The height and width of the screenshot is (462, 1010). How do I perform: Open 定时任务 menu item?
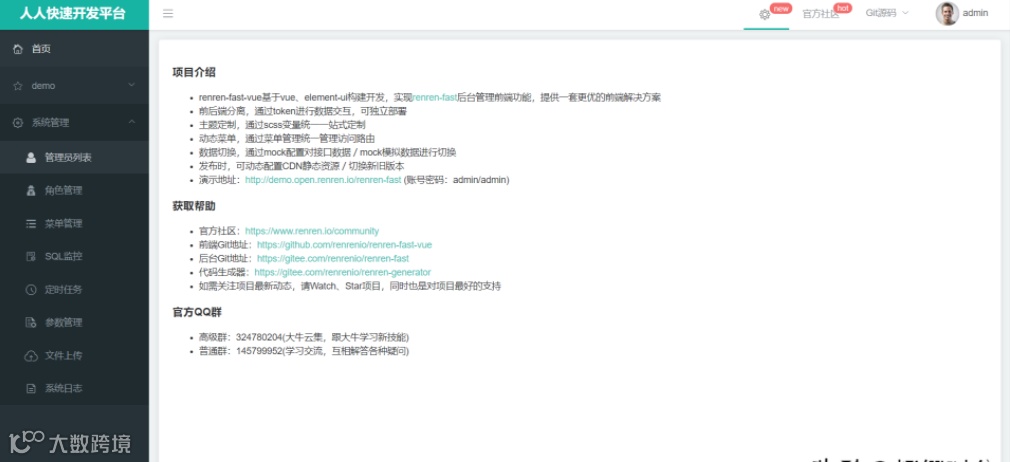coord(74,290)
